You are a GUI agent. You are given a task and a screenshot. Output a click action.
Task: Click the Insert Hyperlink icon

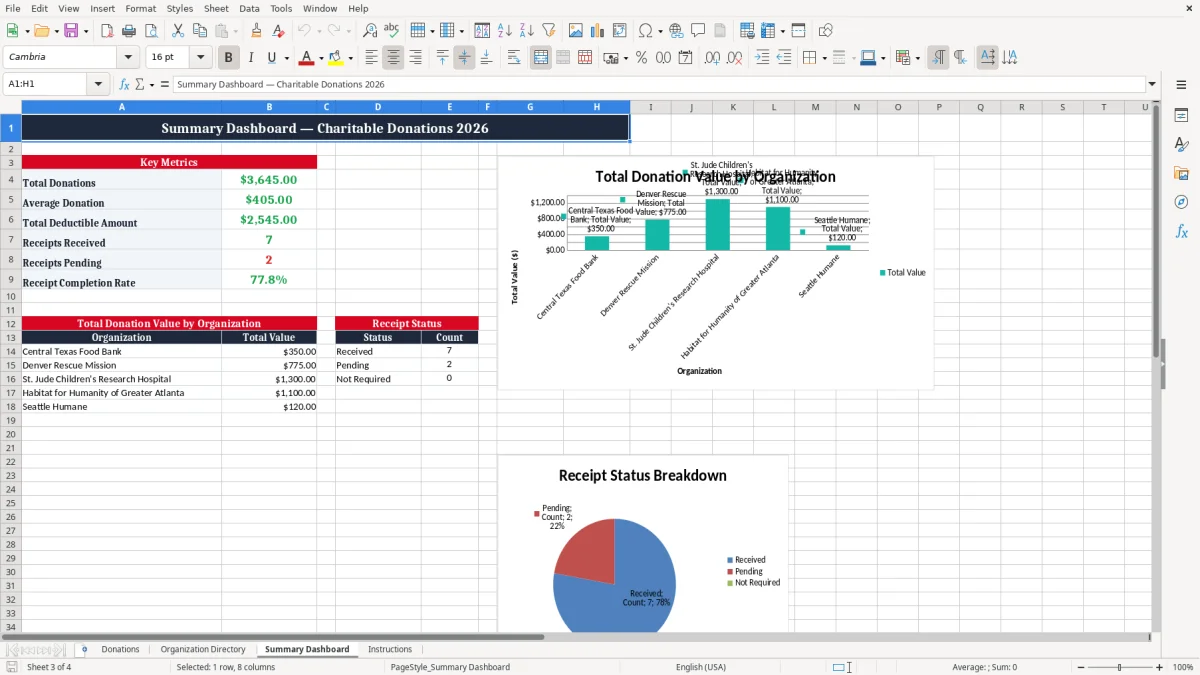(x=676, y=31)
